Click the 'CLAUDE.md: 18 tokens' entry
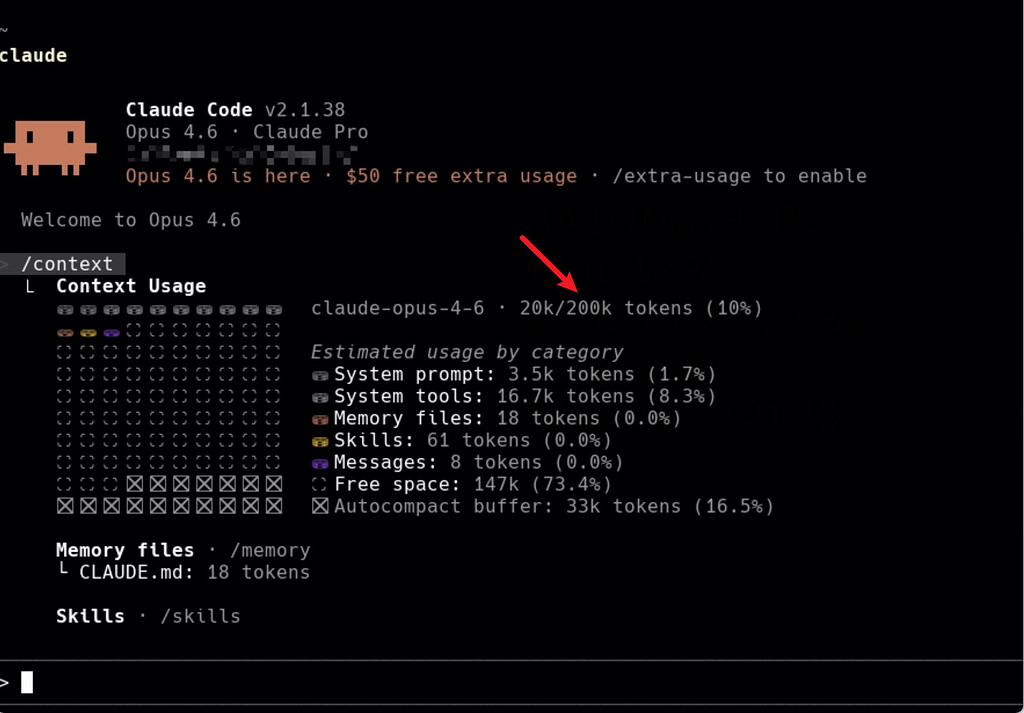Image resolution: width=1024 pixels, height=713 pixels. pos(194,573)
